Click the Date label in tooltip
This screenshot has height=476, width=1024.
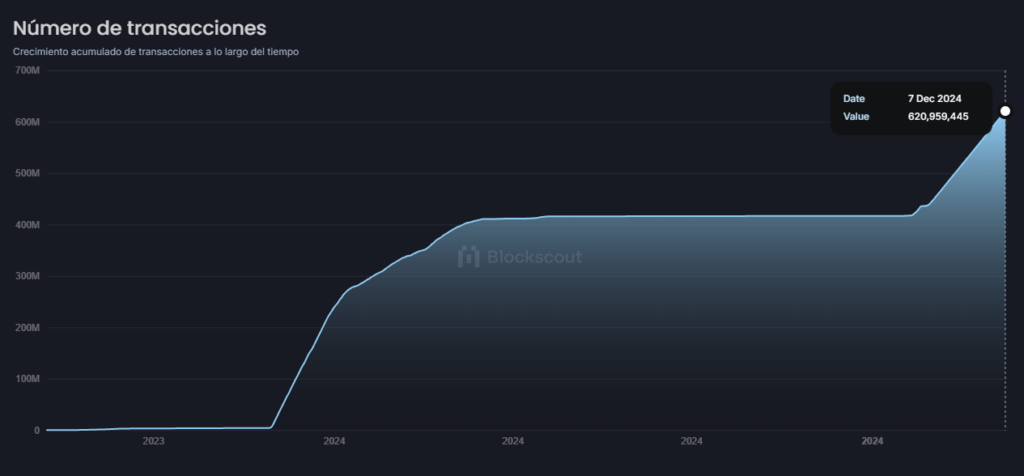pyautogui.click(x=854, y=99)
